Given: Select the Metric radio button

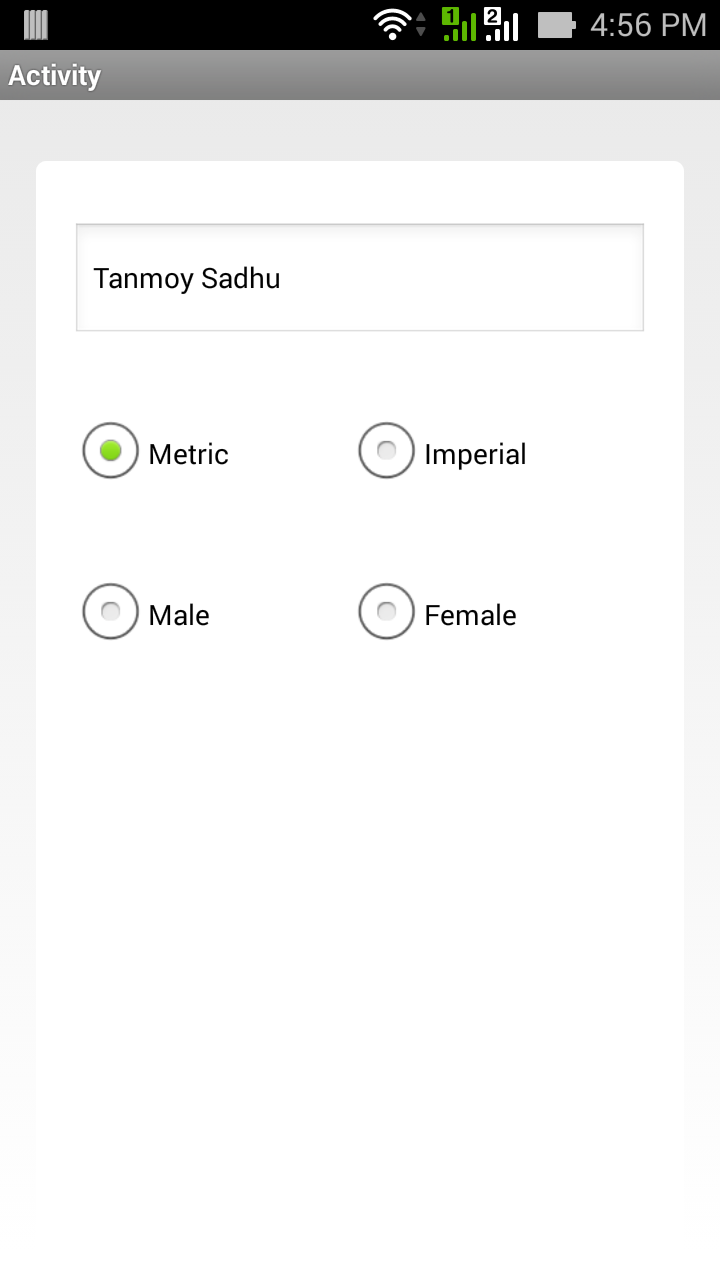Looking at the screenshot, I should point(110,451).
